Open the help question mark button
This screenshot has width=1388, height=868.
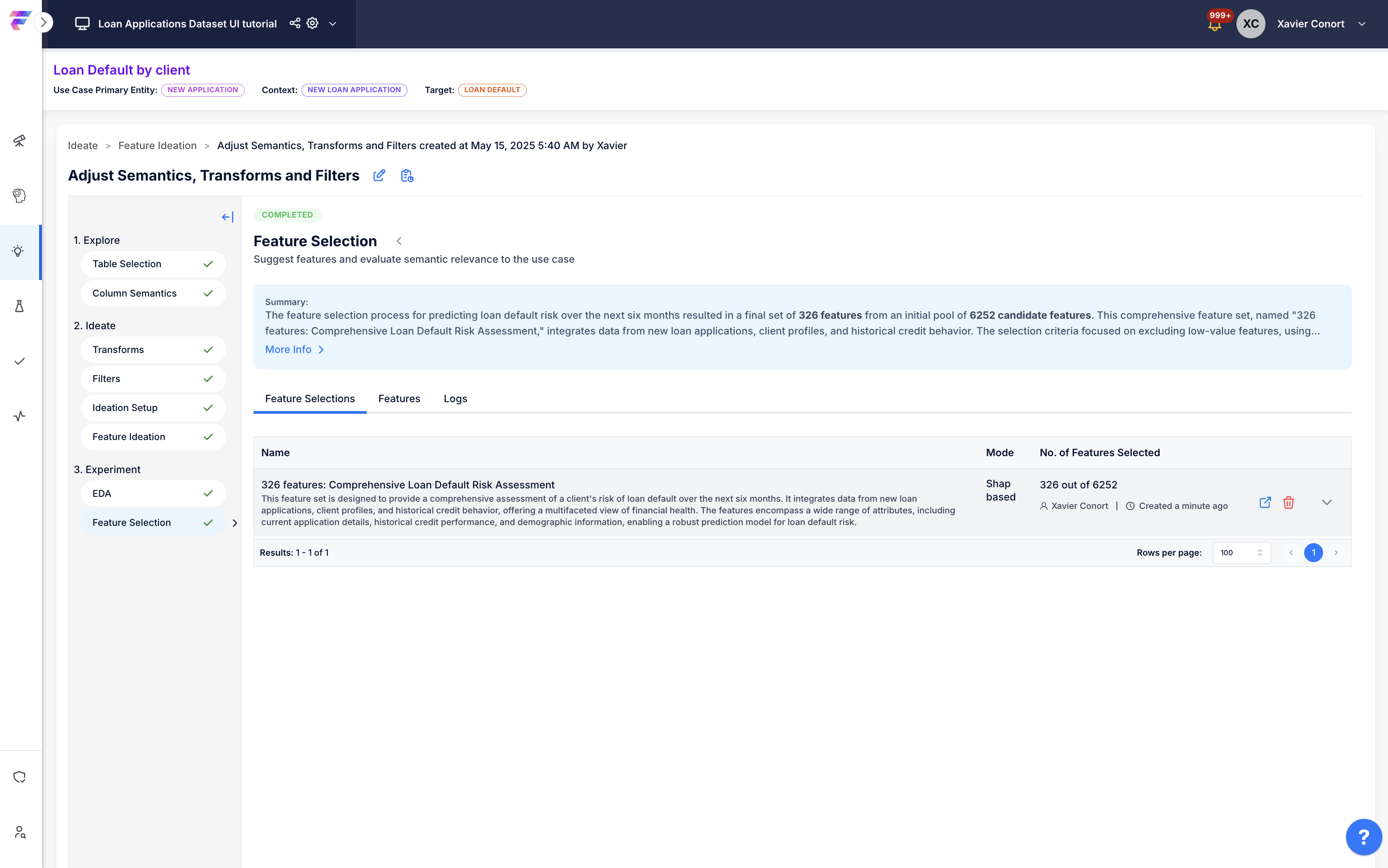click(x=1363, y=837)
